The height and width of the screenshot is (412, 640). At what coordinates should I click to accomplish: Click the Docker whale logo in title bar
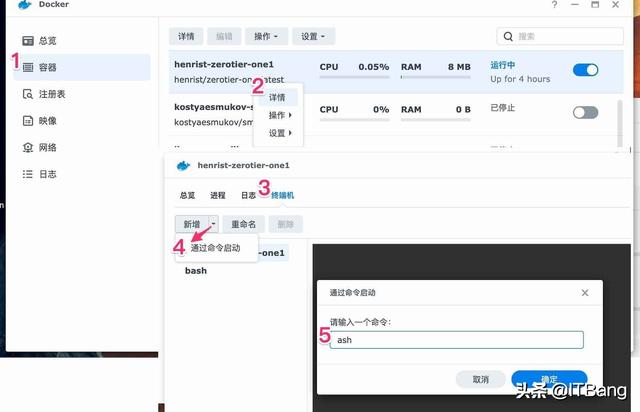25,4
